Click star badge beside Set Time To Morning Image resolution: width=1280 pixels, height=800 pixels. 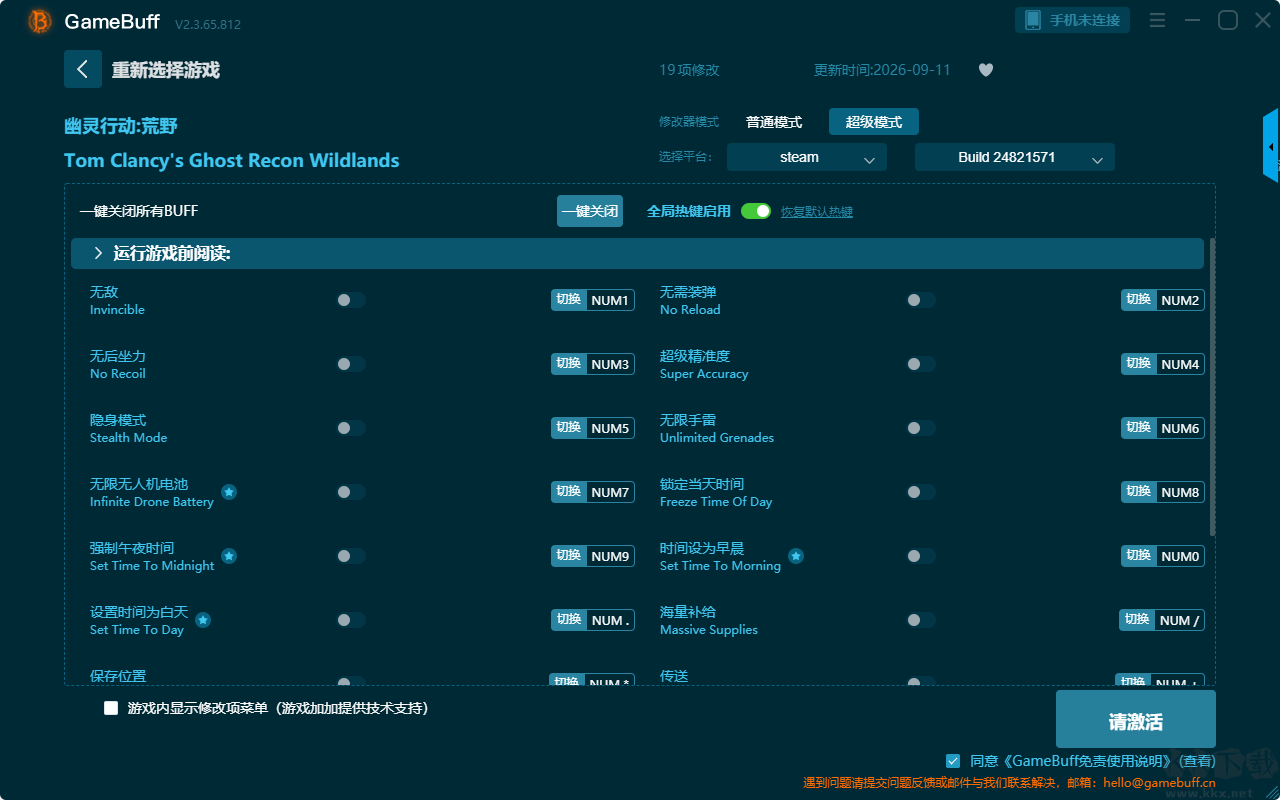796,556
